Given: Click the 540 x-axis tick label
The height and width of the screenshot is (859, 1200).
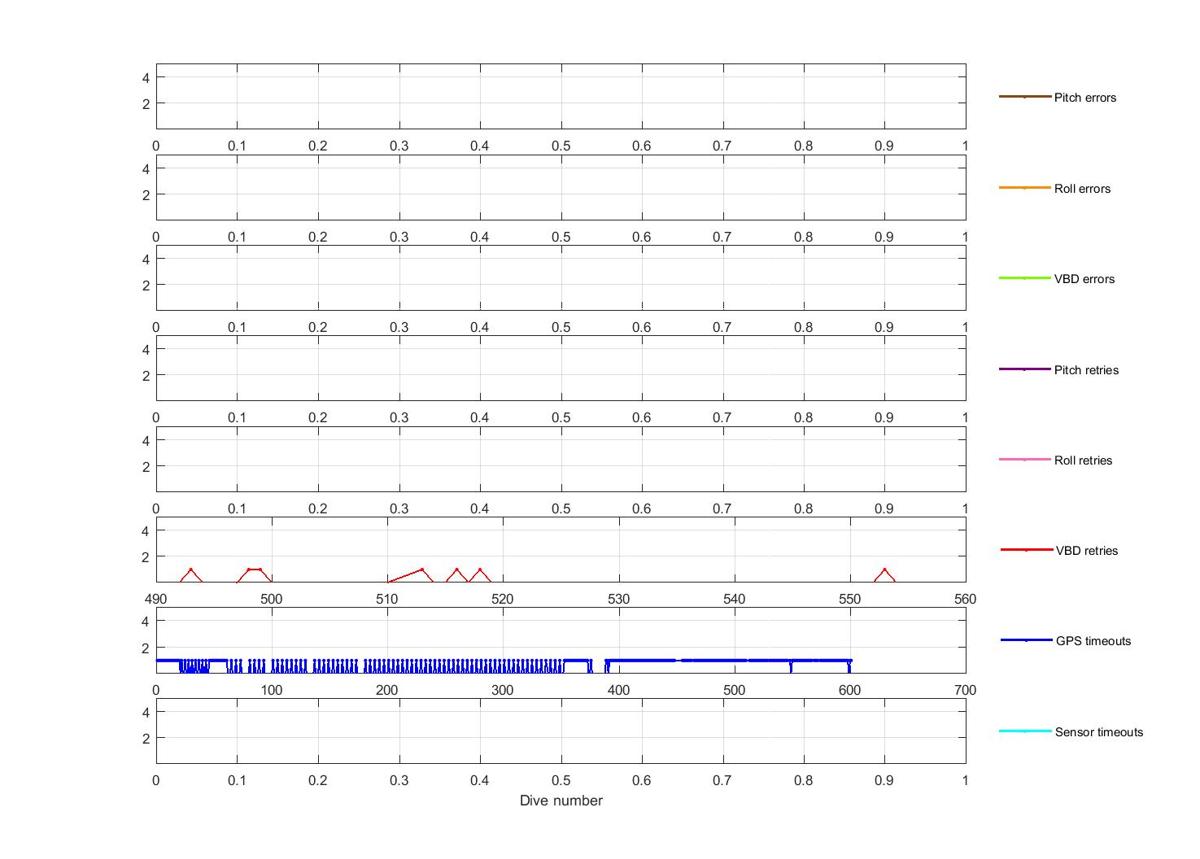Looking at the screenshot, I should [x=735, y=599].
